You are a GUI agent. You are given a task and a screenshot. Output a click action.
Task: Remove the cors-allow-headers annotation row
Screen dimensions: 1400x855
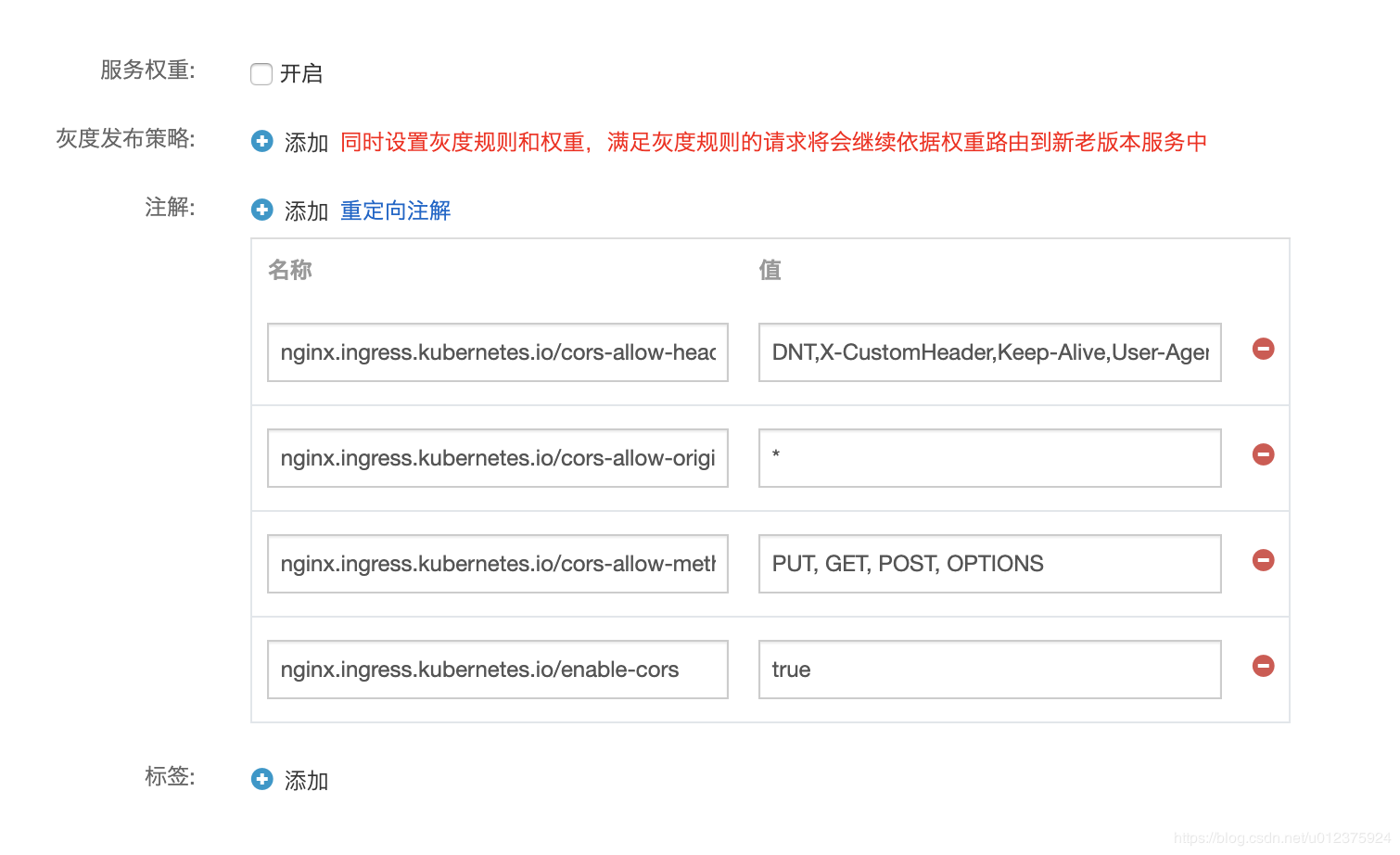click(1264, 349)
